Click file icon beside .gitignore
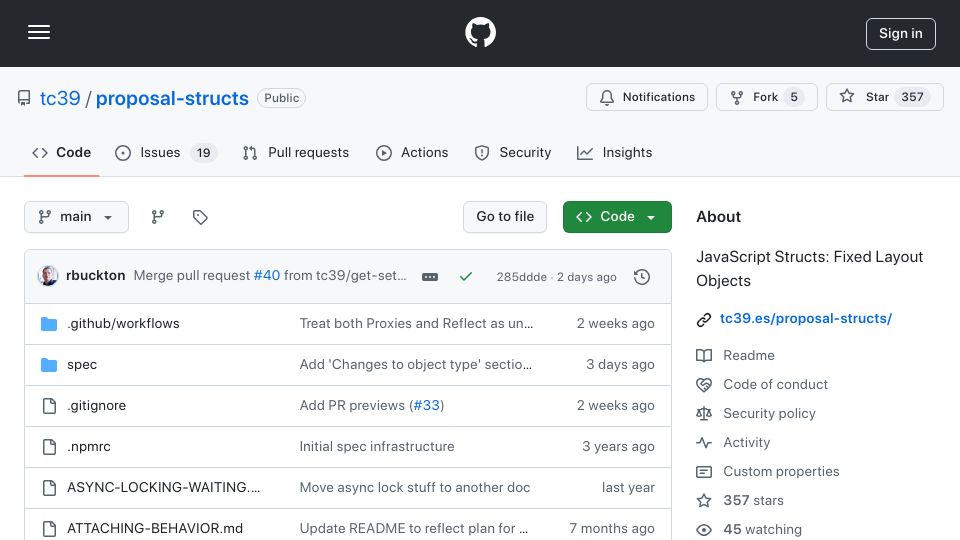The image size is (960, 540). coord(49,405)
